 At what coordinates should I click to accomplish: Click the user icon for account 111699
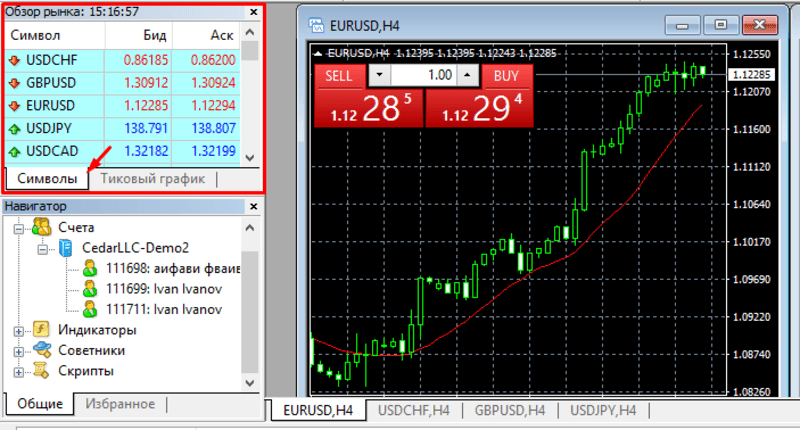pyautogui.click(x=90, y=289)
